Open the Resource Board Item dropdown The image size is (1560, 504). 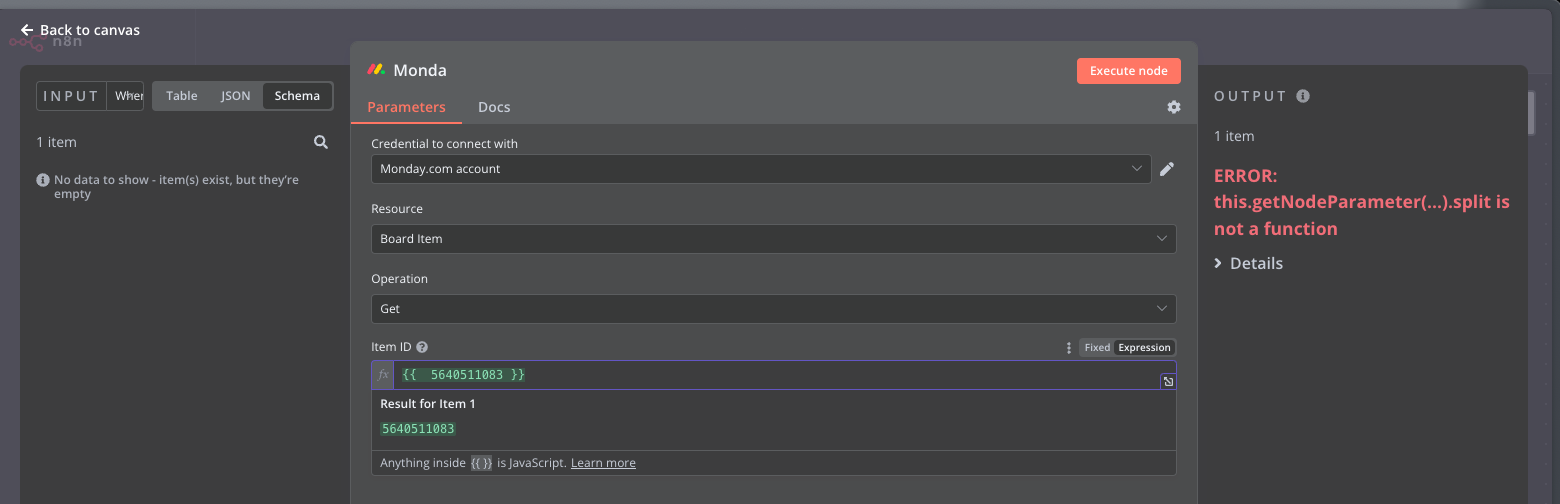point(774,239)
